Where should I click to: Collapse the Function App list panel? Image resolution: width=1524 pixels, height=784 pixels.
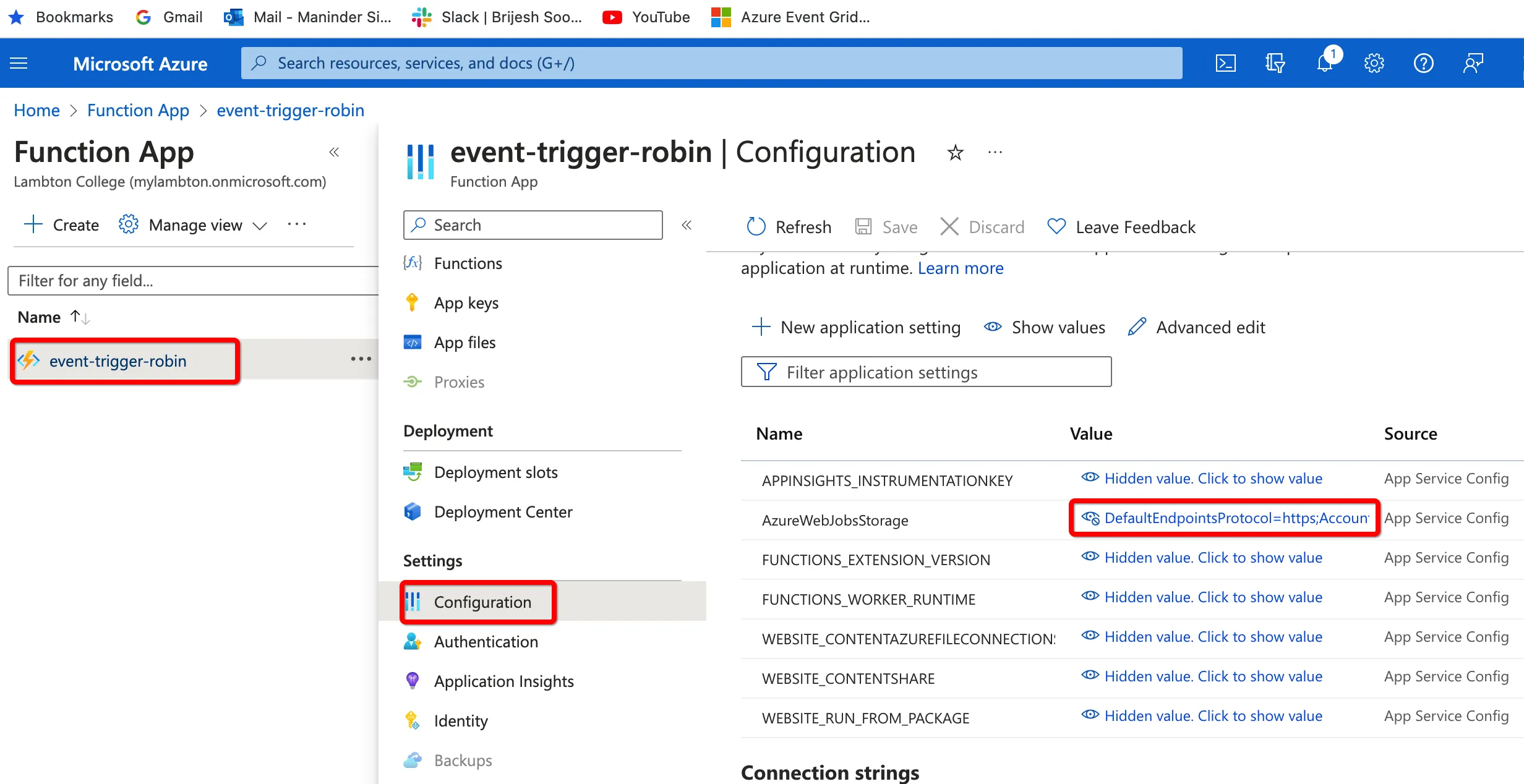[334, 152]
